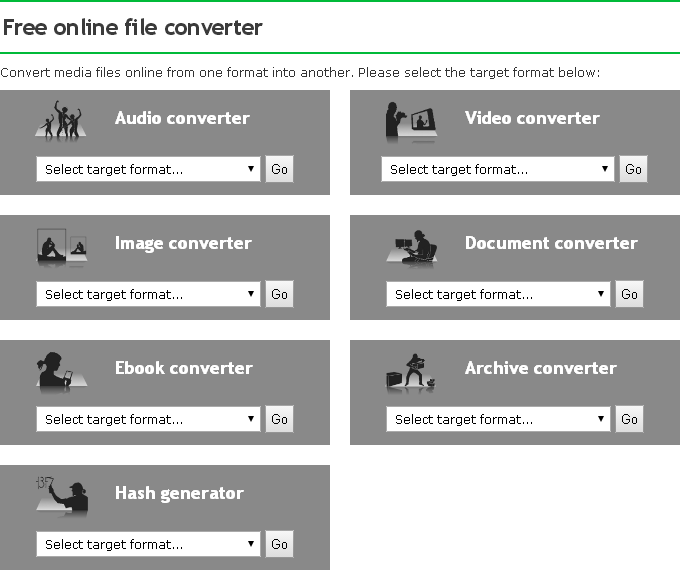
Task: Click the Image converter heading
Action: coord(183,244)
